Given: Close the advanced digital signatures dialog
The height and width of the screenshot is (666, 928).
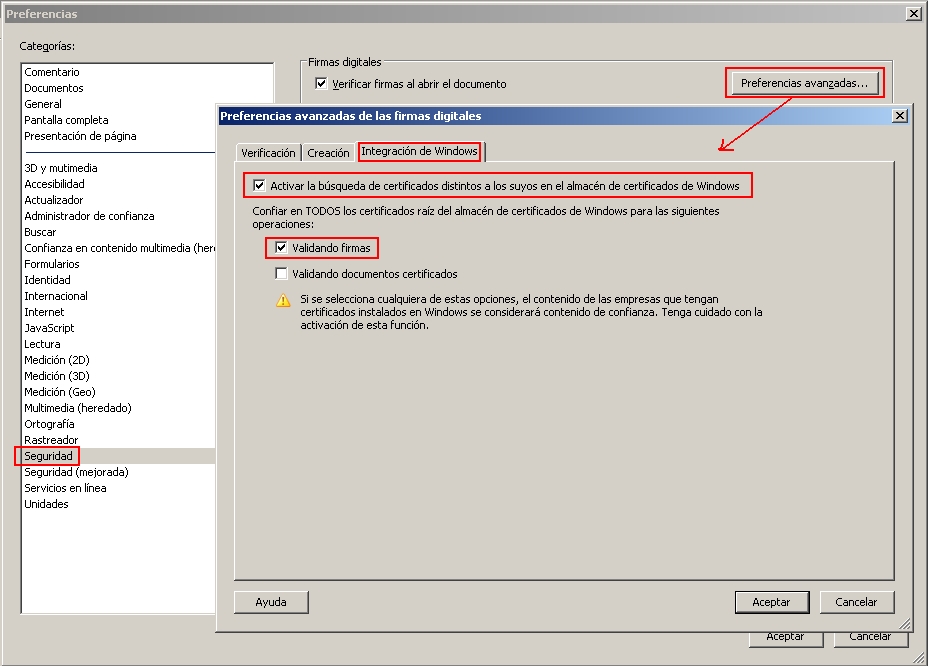Looking at the screenshot, I should pyautogui.click(x=900, y=116).
